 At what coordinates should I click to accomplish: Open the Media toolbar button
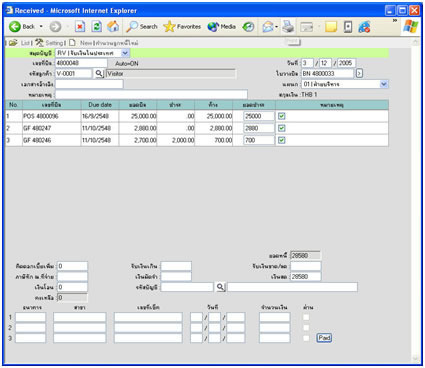point(222,26)
